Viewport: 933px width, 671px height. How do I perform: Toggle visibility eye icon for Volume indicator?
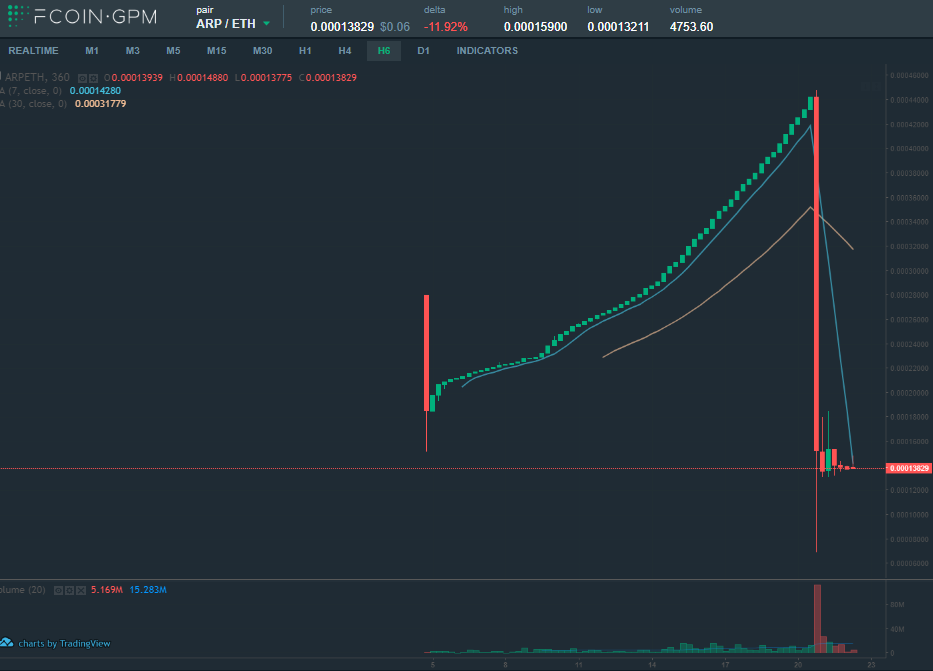[x=58, y=590]
